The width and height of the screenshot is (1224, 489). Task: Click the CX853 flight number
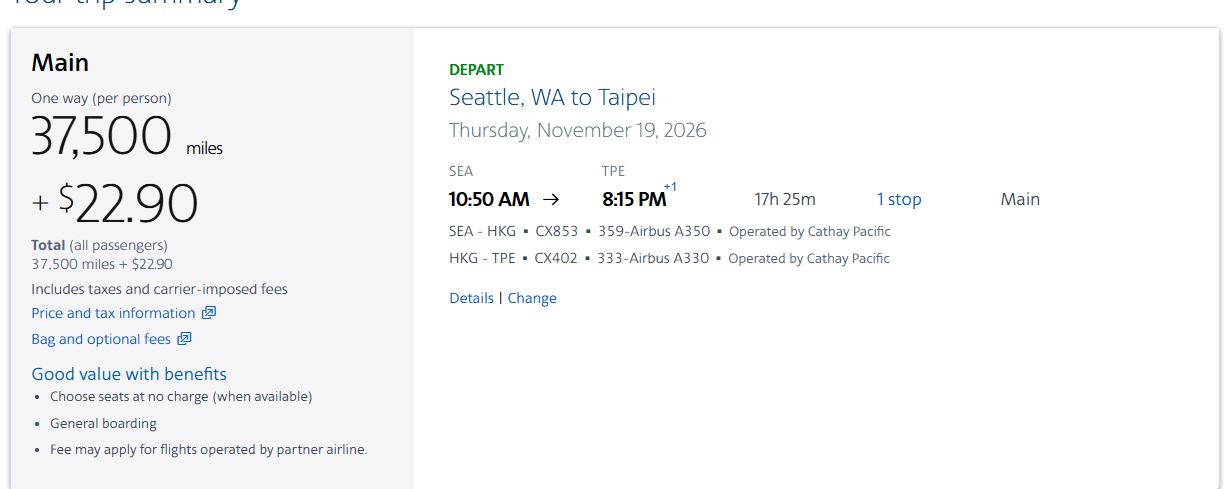click(556, 231)
